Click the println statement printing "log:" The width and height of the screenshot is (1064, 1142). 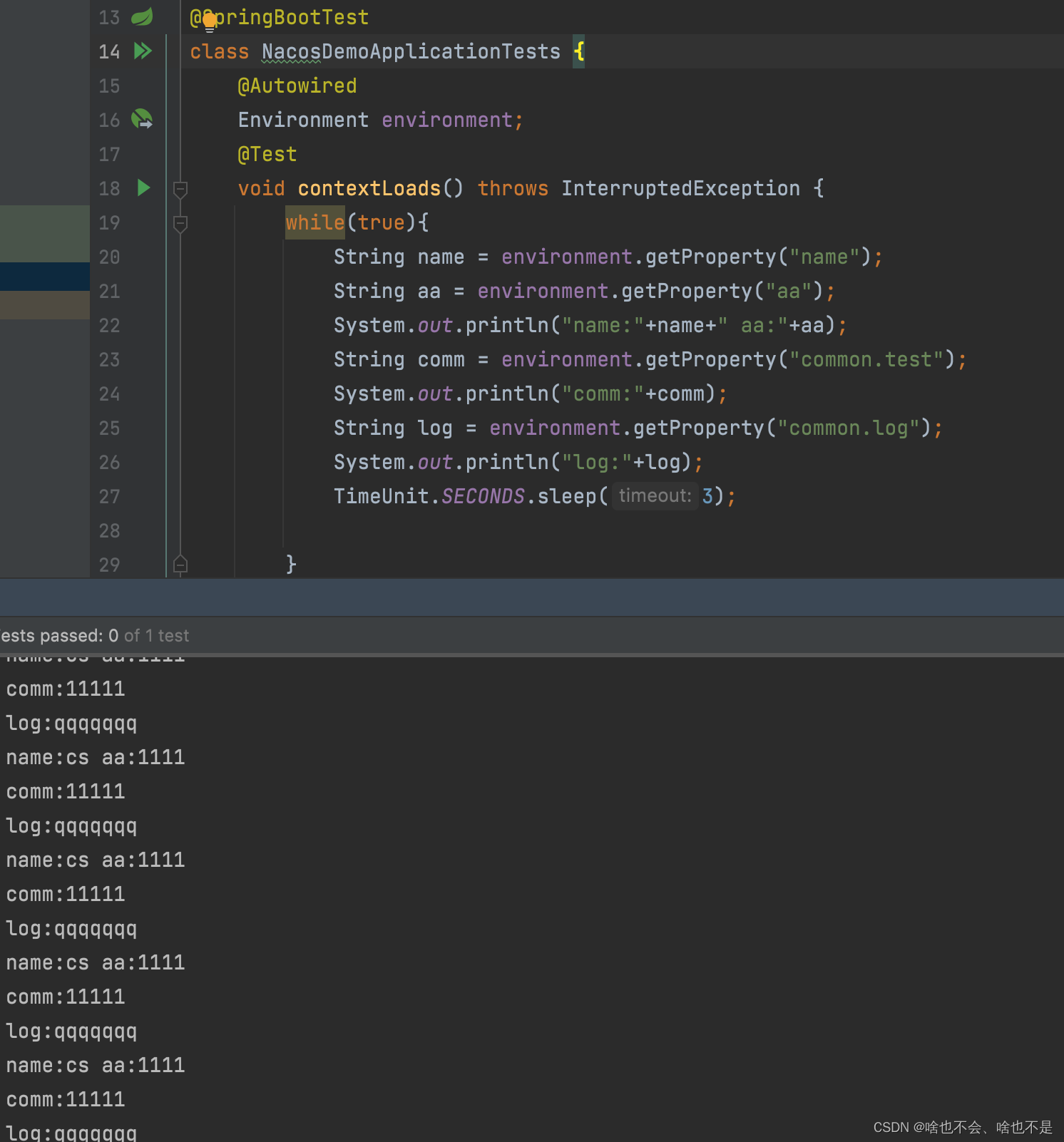tap(518, 462)
